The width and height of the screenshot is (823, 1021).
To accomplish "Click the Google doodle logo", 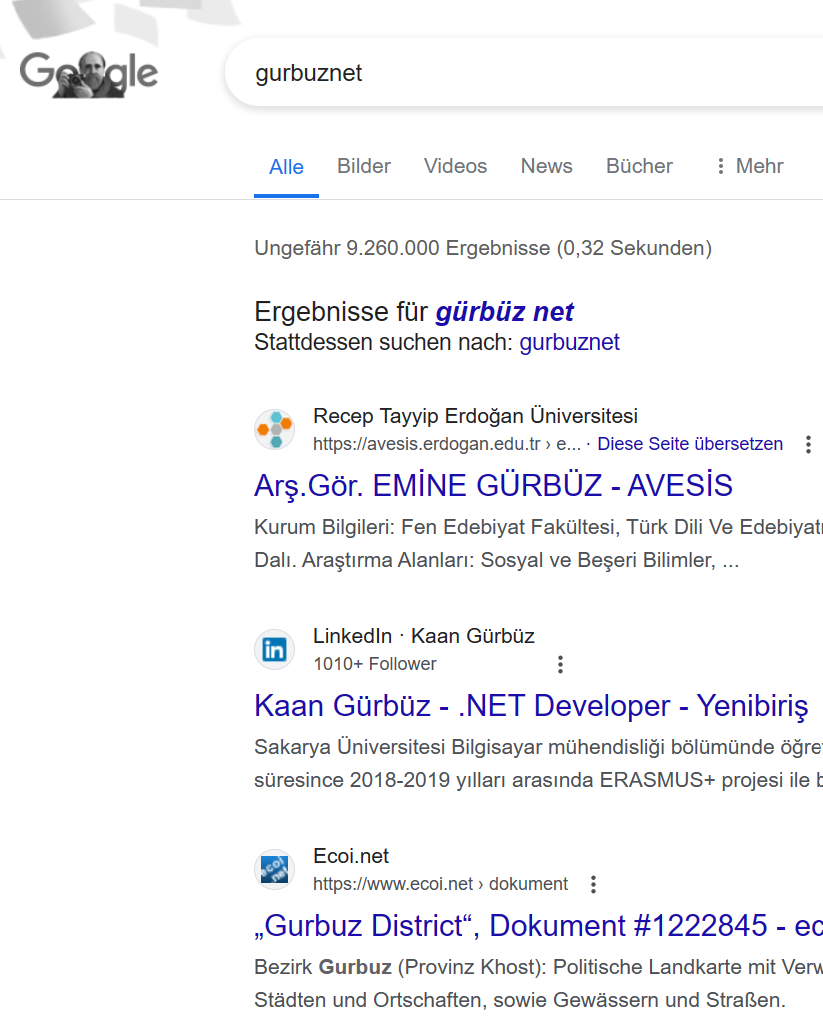I will pos(89,74).
